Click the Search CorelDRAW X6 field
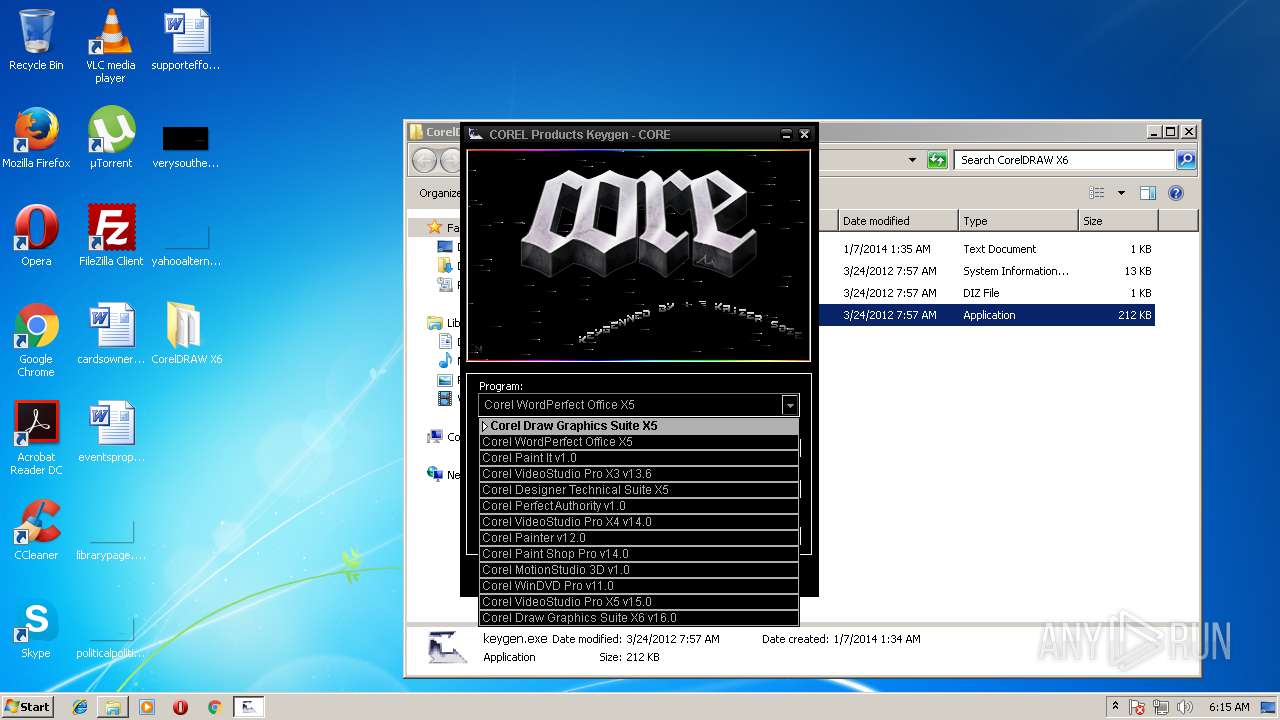1280x720 pixels. [1064, 160]
